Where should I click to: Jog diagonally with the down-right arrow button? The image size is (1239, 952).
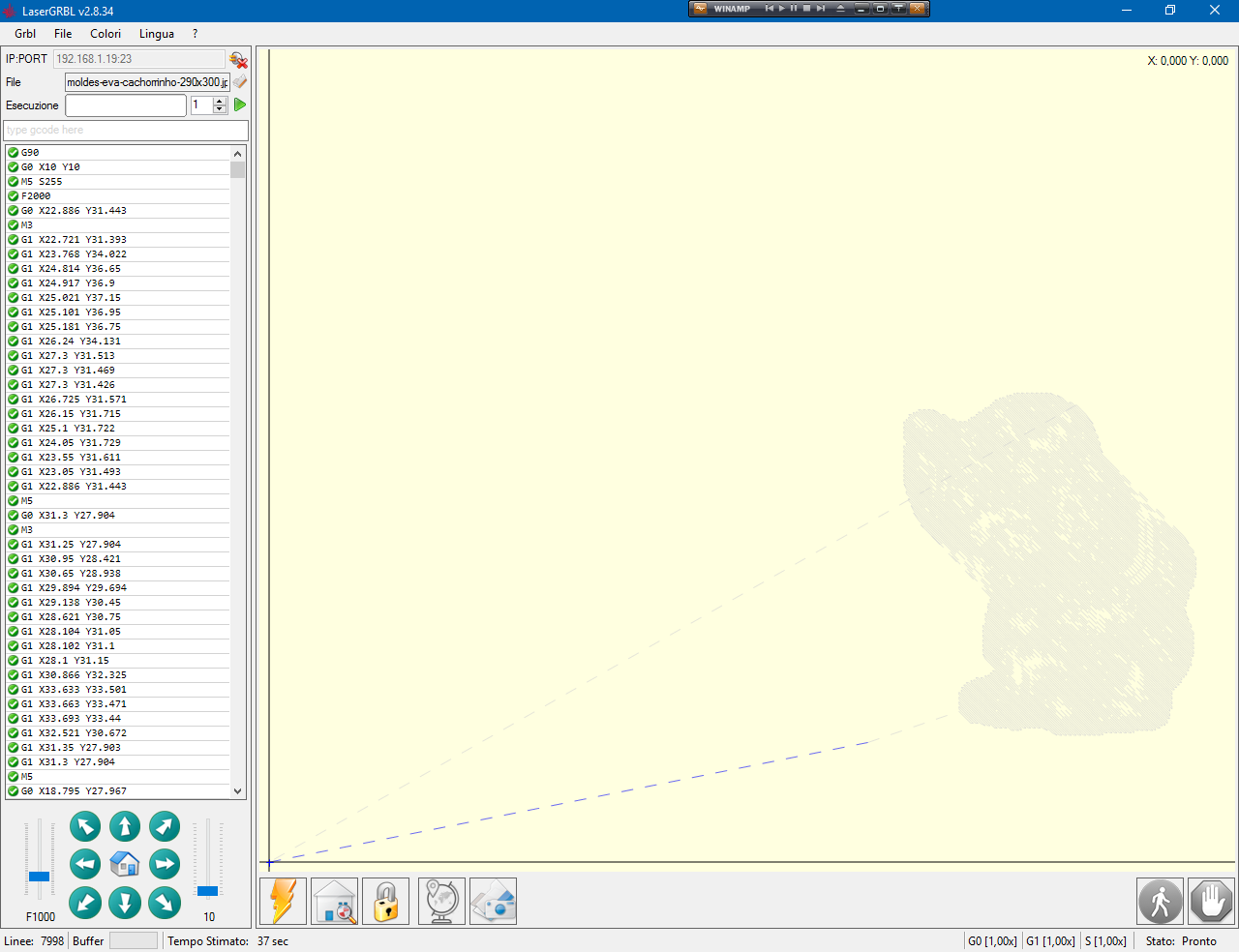click(165, 903)
